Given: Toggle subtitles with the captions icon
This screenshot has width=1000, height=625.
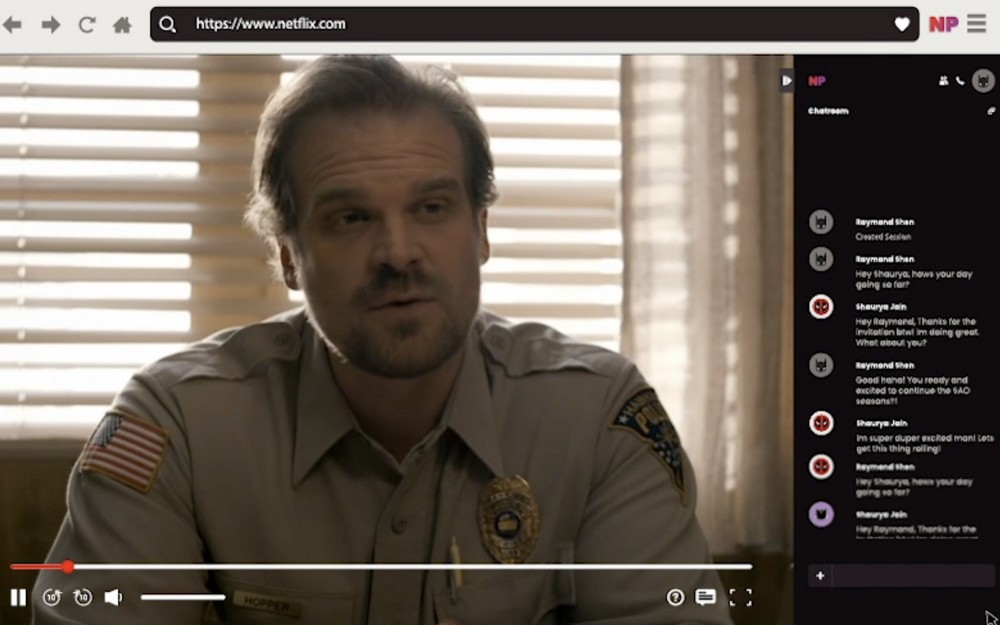Looking at the screenshot, I should pyautogui.click(x=705, y=597).
